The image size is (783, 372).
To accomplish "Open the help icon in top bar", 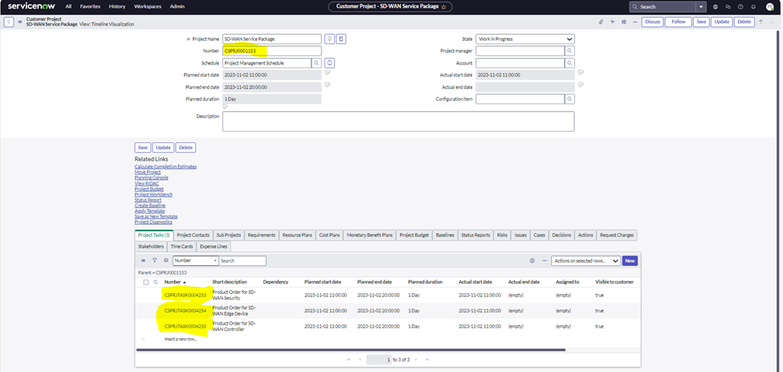I will tap(741, 7).
